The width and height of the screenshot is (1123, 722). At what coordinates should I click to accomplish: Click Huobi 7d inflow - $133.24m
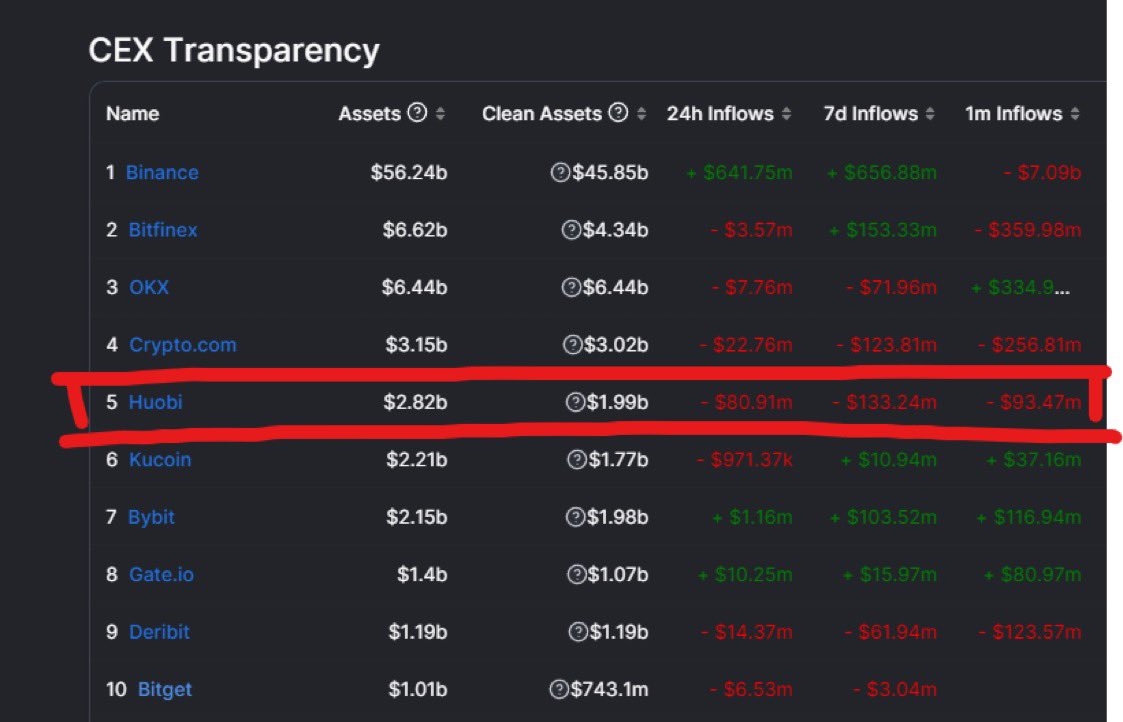coord(885,403)
